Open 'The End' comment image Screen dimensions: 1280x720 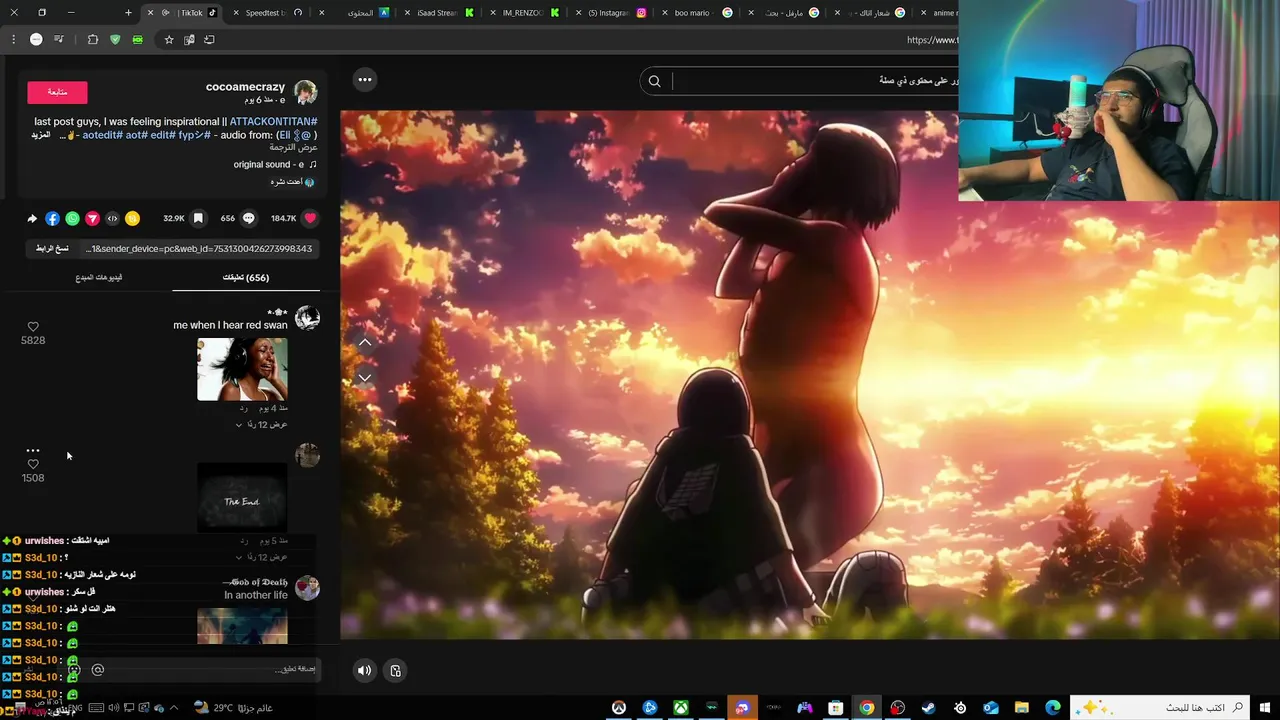click(242, 497)
